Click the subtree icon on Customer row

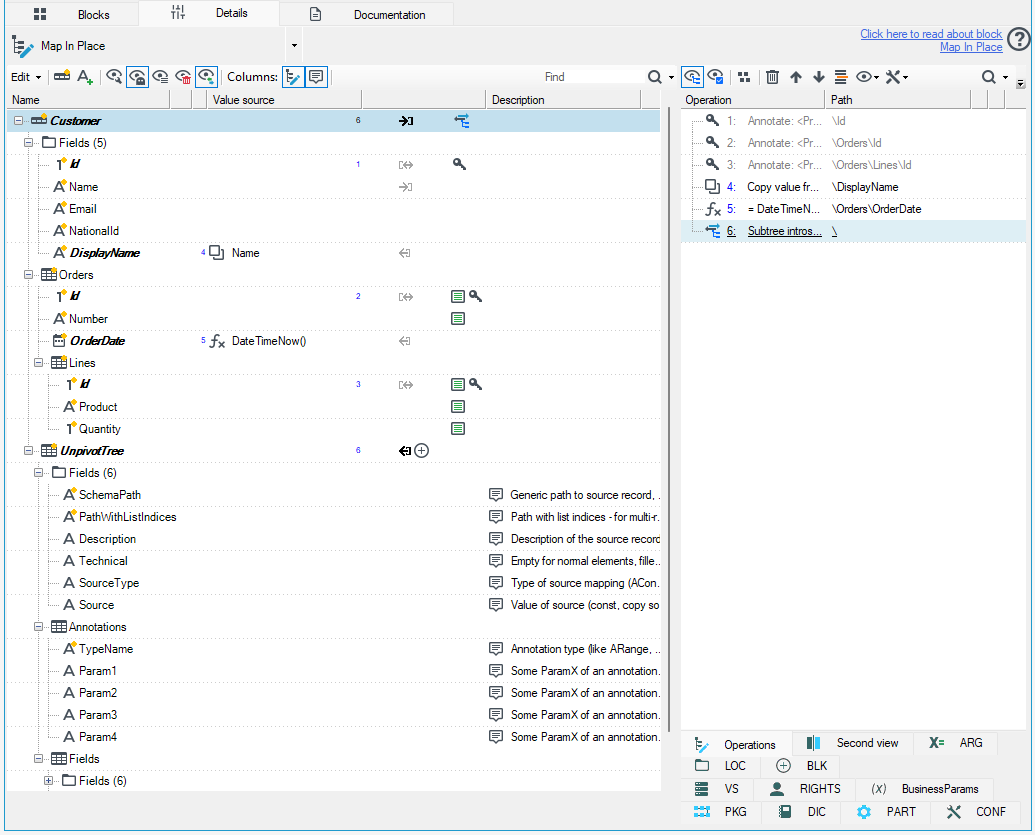tap(461, 121)
